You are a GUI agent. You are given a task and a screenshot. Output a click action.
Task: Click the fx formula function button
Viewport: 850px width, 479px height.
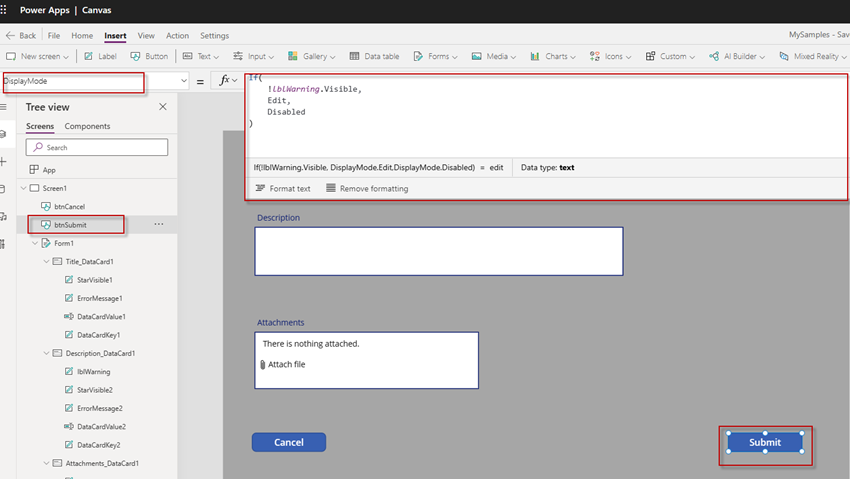point(228,81)
